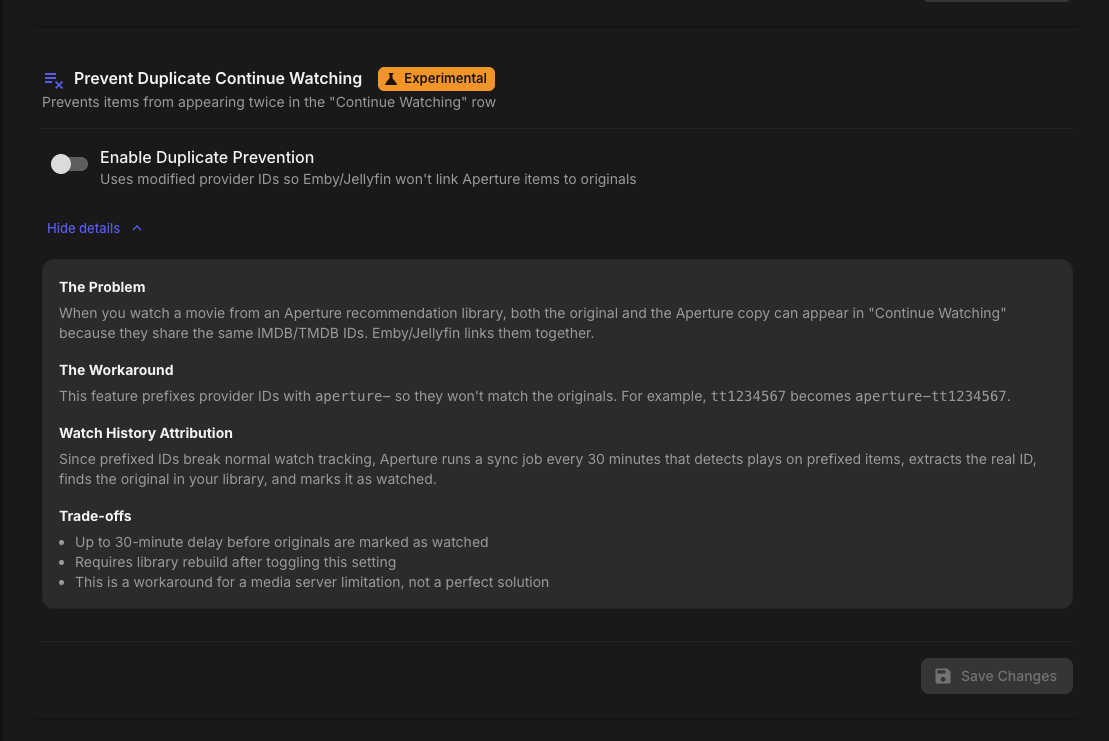Click the "Prevent Duplicate Continue Watching" heading

click(x=218, y=78)
